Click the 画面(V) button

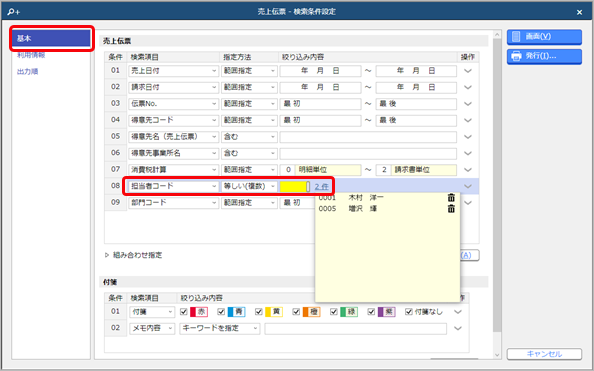[544, 37]
